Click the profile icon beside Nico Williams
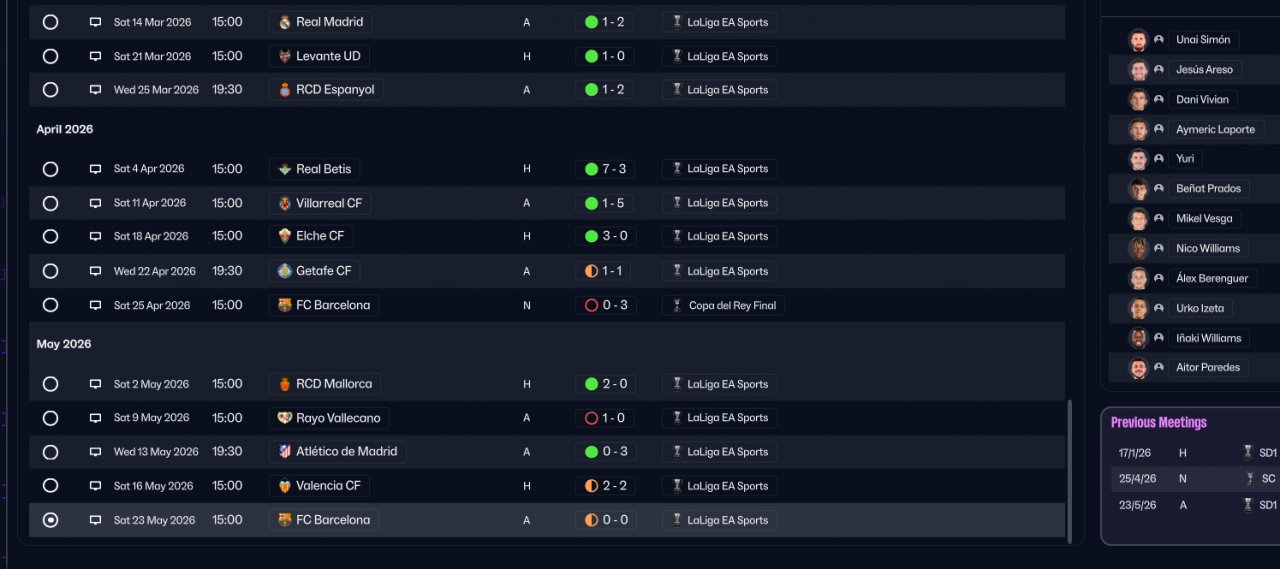1280x569 pixels. [x=1159, y=249]
